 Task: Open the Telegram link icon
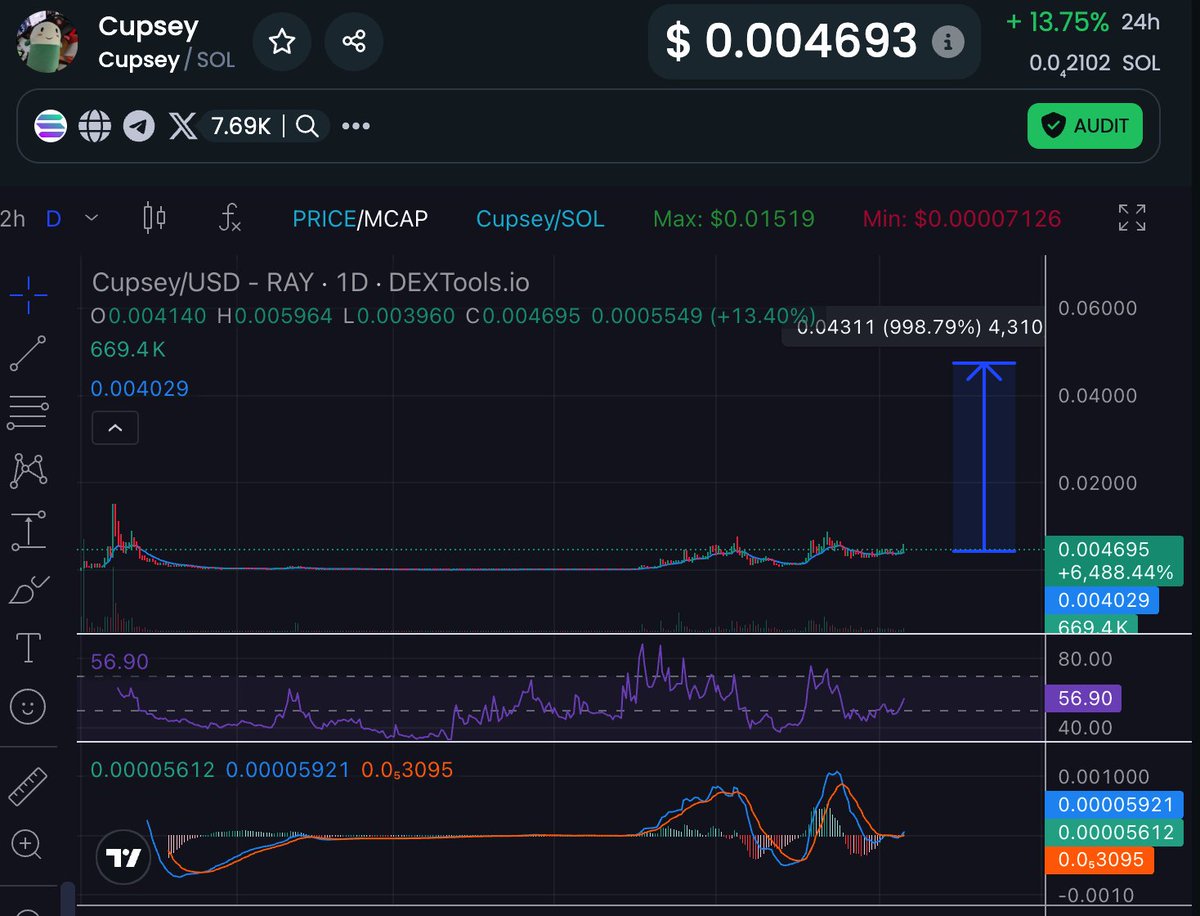(139, 126)
